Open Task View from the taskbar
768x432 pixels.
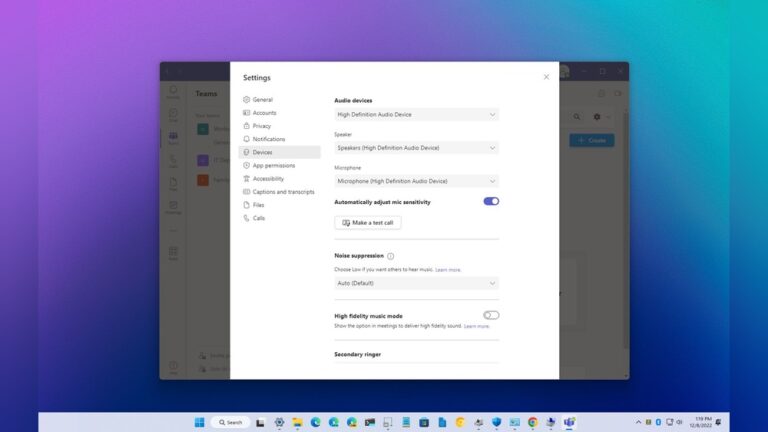pyautogui.click(x=260, y=422)
